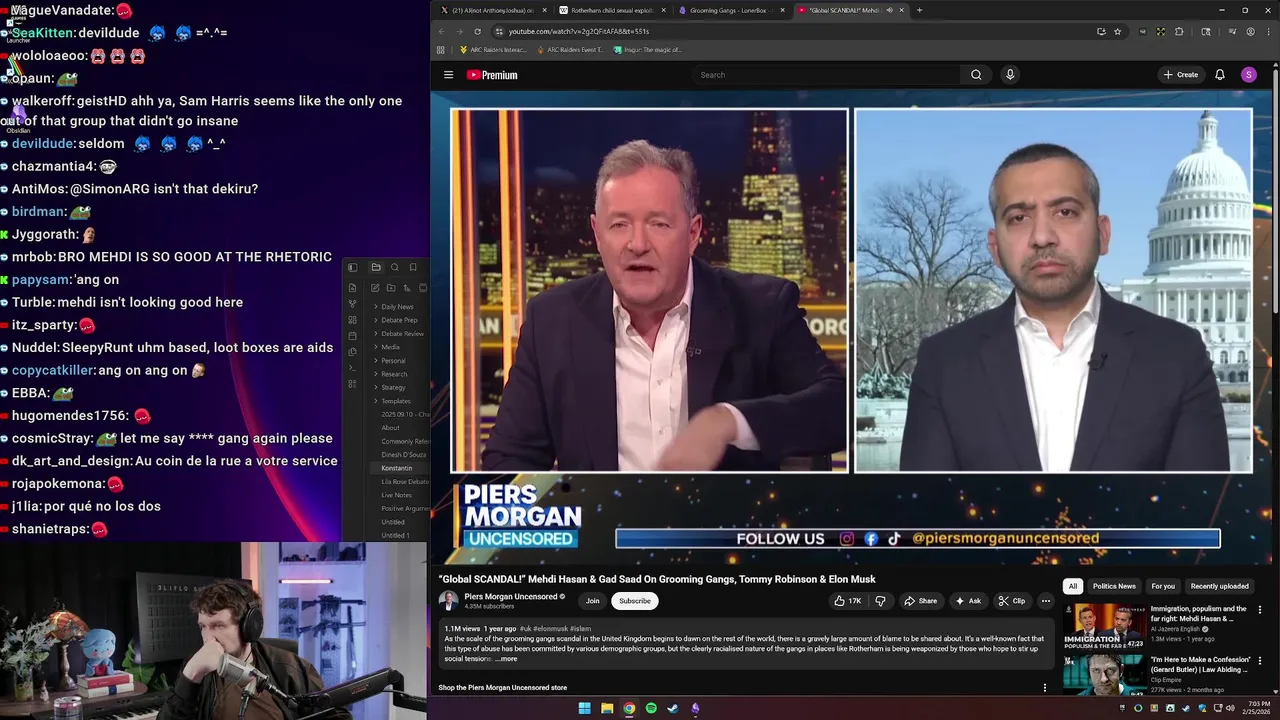
Task: Open File Explorer from taskbar
Action: click(607, 708)
